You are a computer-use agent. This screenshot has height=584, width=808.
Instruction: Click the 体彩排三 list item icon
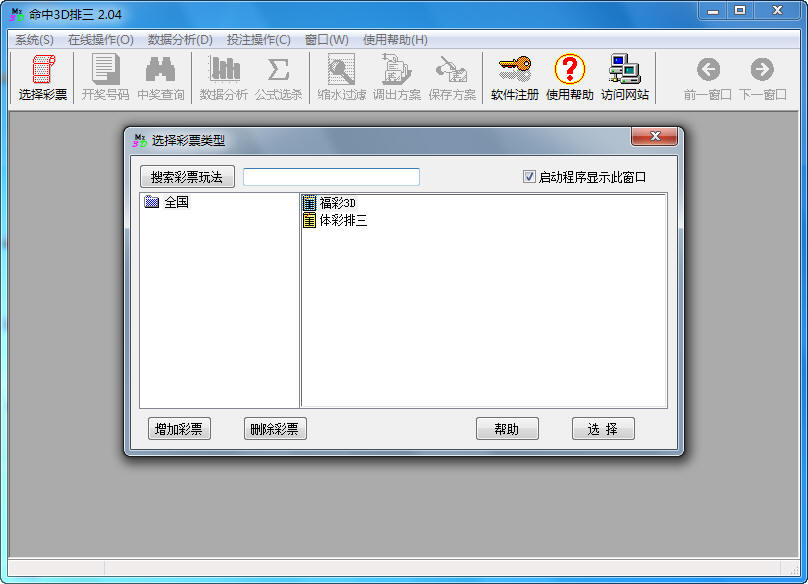309,221
